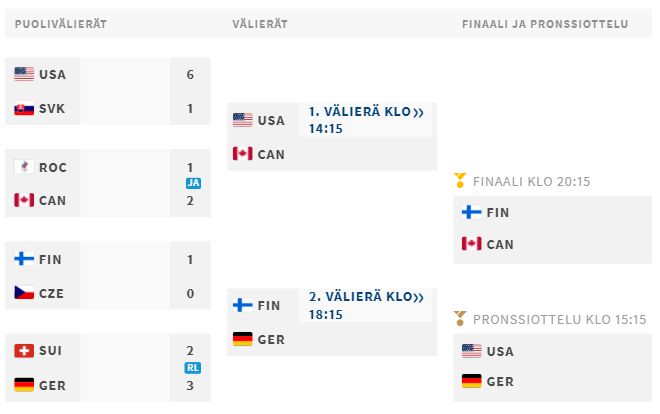Select the Välierät column header
Image resolution: width=660 pixels, height=414 pixels.
(x=260, y=24)
